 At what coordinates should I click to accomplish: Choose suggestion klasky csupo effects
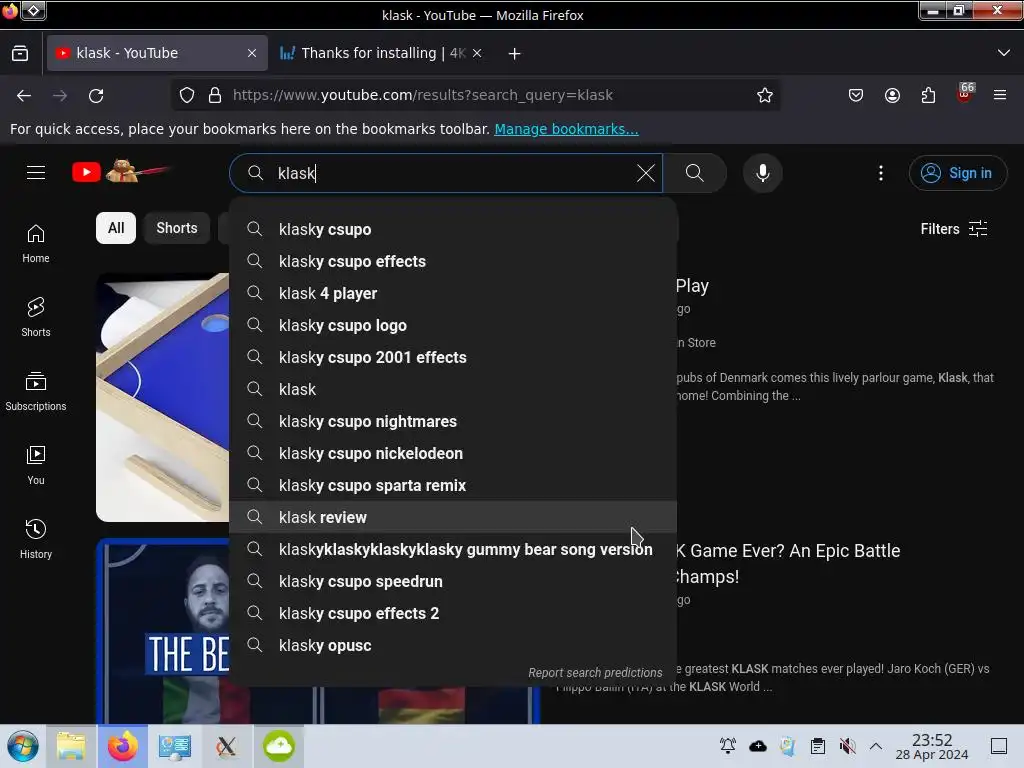tap(453, 261)
